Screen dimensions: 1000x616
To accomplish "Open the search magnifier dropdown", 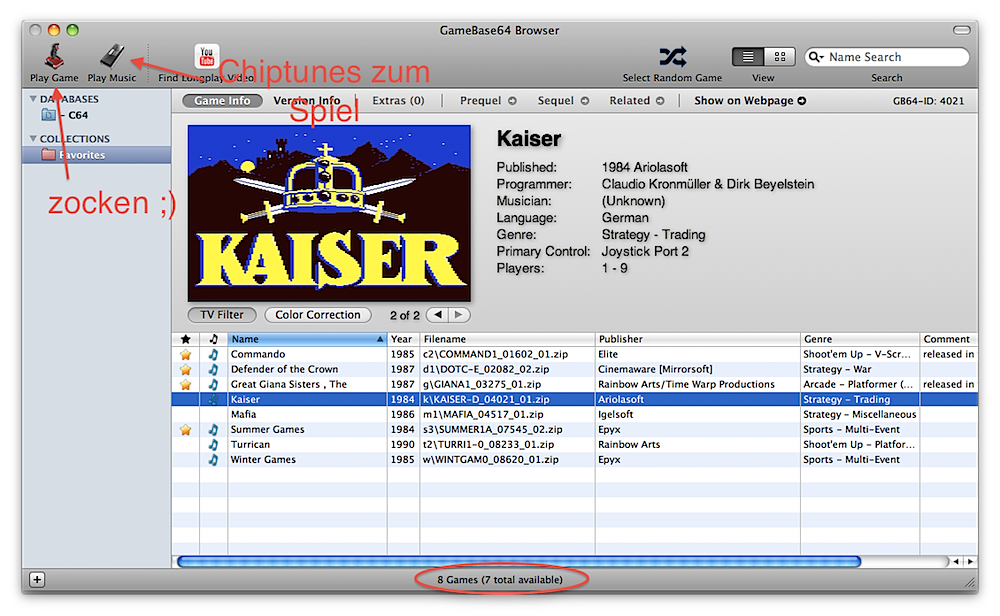I will (x=816, y=57).
